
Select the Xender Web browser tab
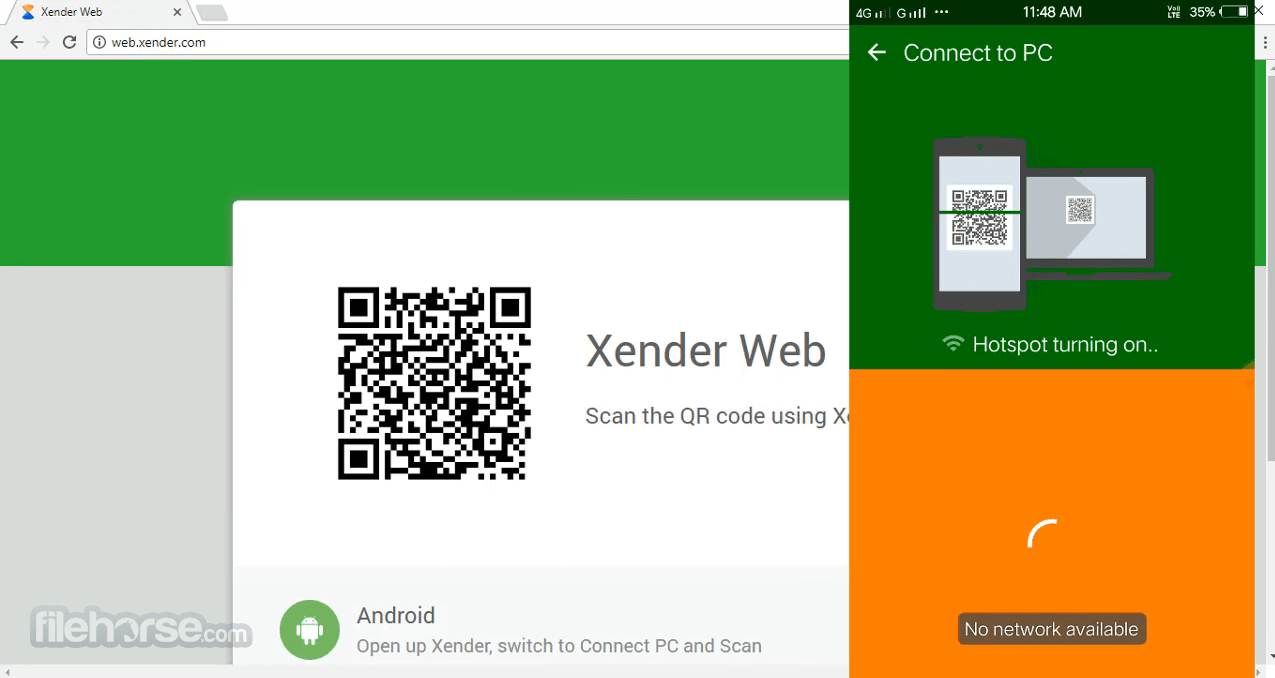[100, 12]
